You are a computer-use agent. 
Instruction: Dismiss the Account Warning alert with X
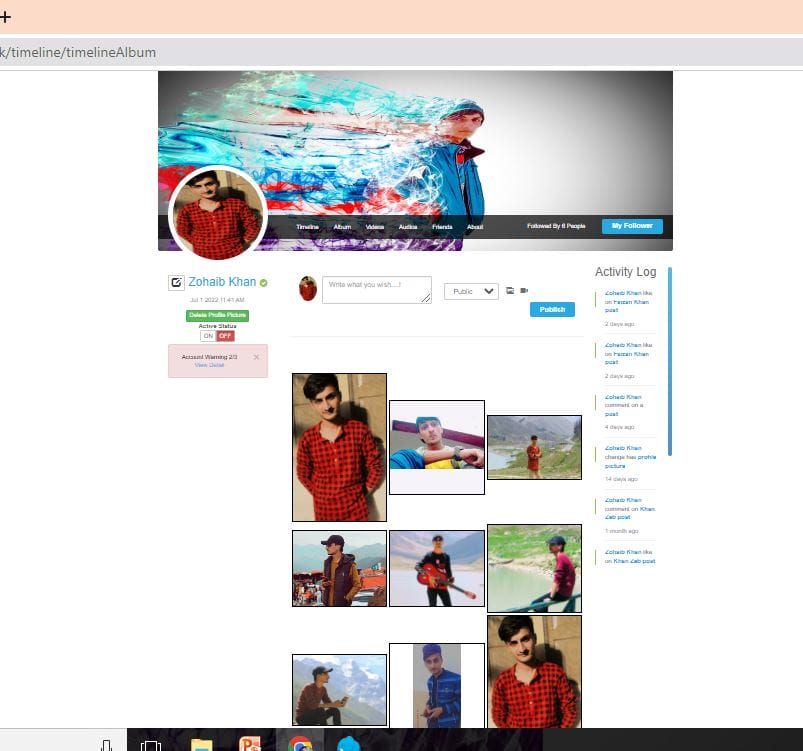pos(256,357)
